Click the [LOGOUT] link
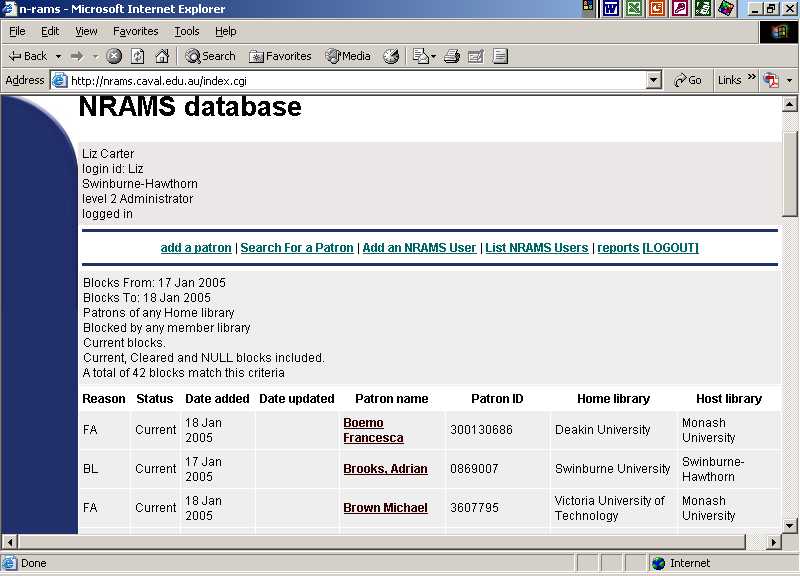The width and height of the screenshot is (800, 576). point(670,248)
